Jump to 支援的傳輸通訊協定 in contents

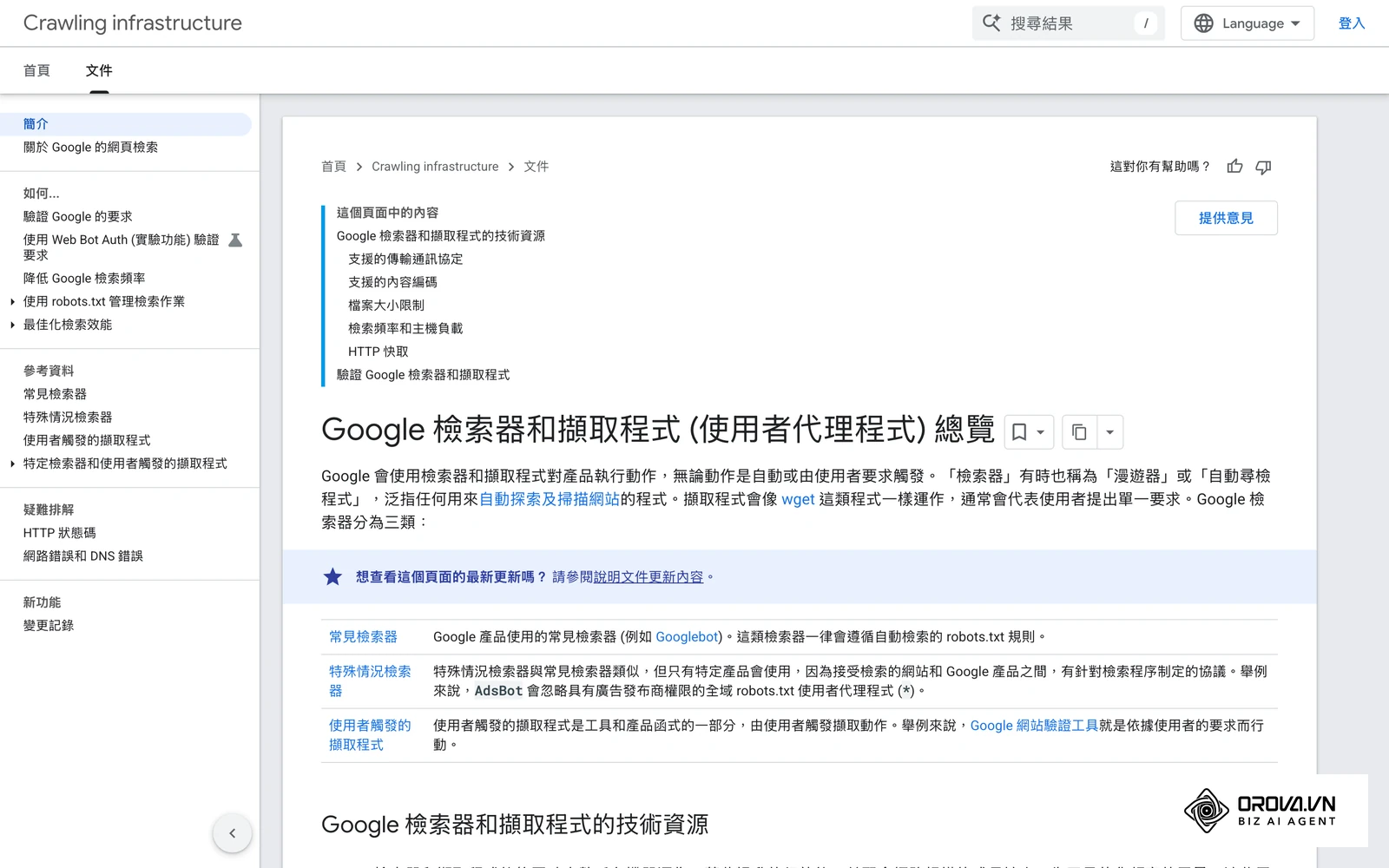(x=405, y=259)
